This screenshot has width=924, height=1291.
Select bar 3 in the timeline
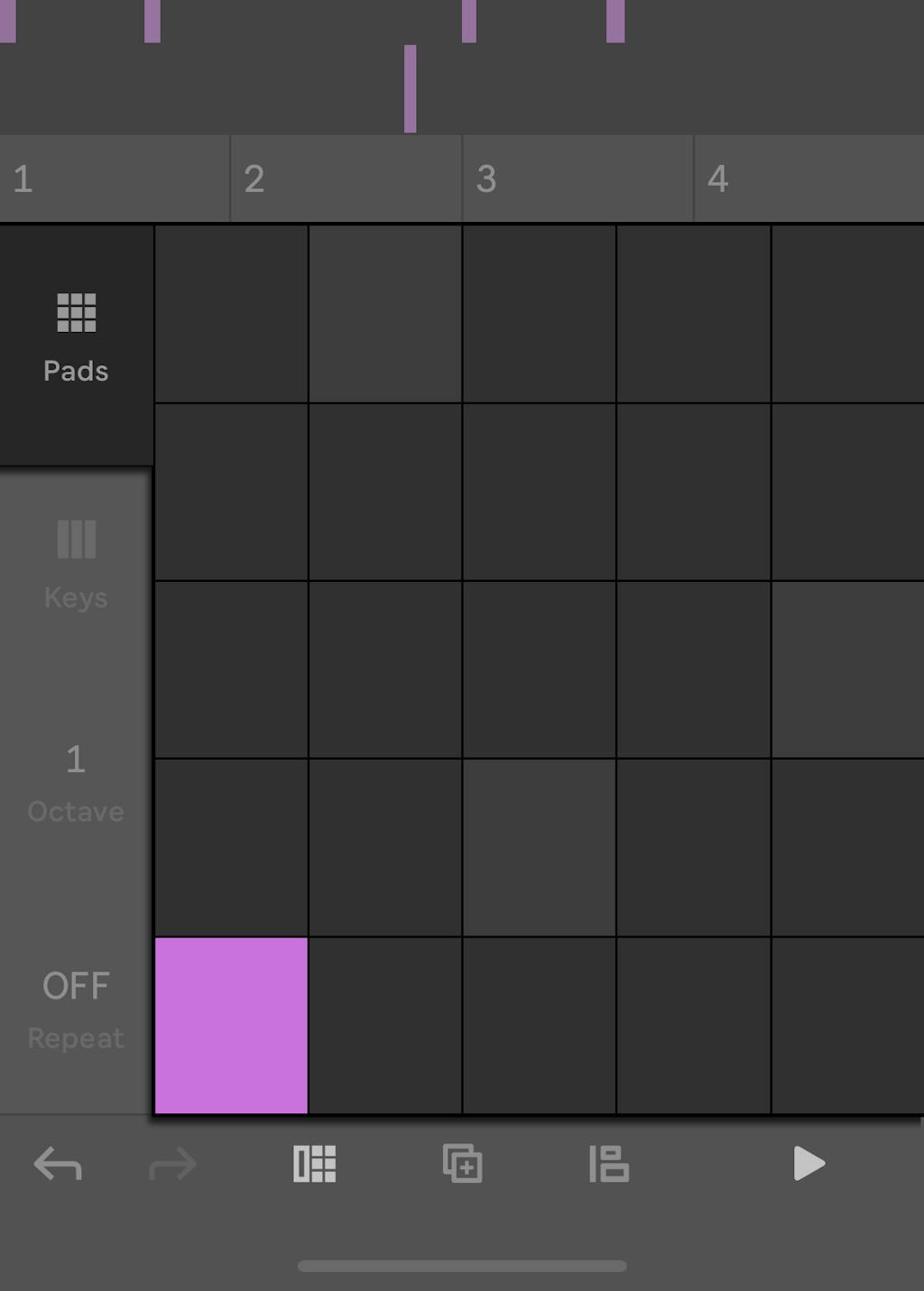point(577,179)
